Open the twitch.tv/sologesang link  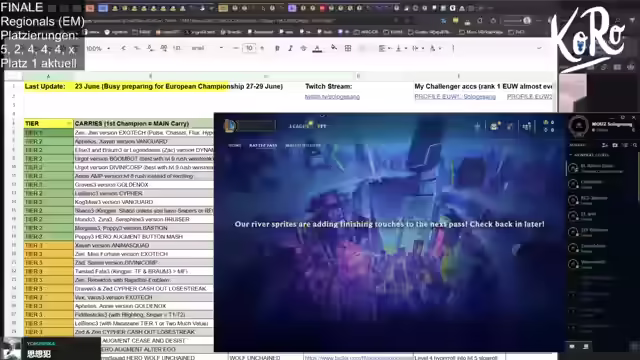point(332,97)
